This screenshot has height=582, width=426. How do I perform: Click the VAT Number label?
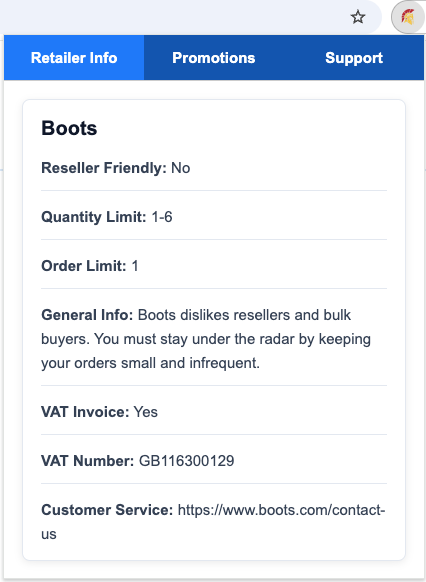click(x=88, y=461)
